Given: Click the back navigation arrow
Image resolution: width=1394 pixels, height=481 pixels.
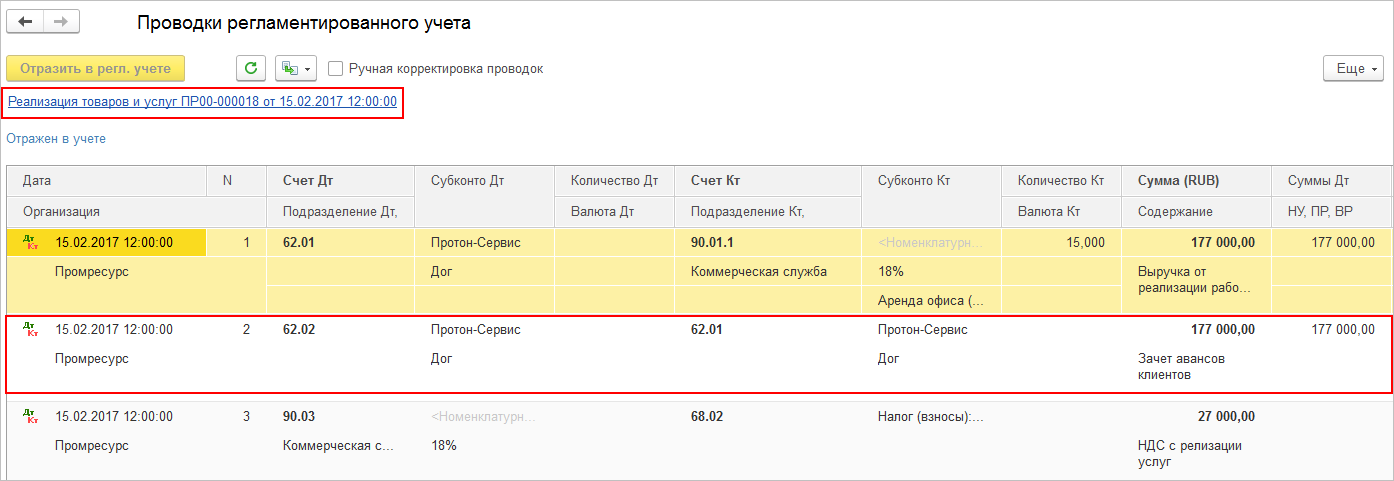Looking at the screenshot, I should (26, 22).
